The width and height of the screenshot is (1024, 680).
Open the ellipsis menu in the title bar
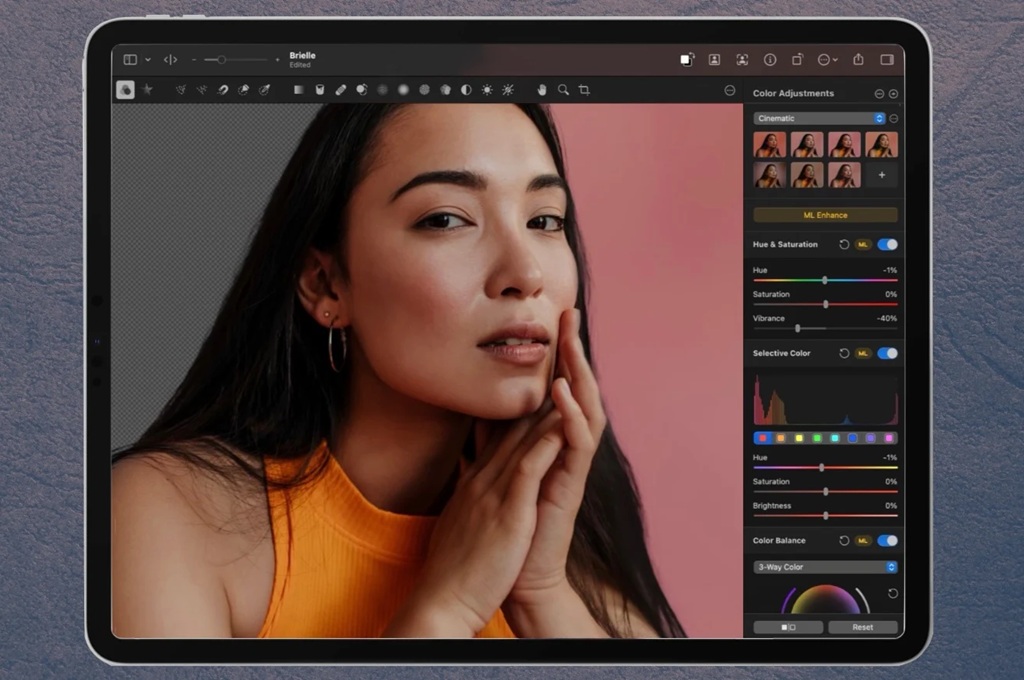tap(824, 59)
